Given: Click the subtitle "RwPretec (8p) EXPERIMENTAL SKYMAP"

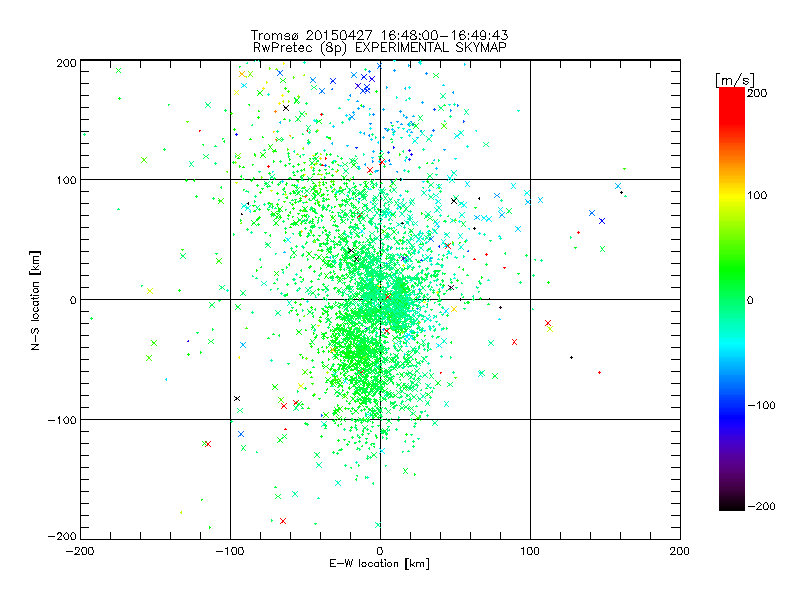Looking at the screenshot, I should (380, 47).
